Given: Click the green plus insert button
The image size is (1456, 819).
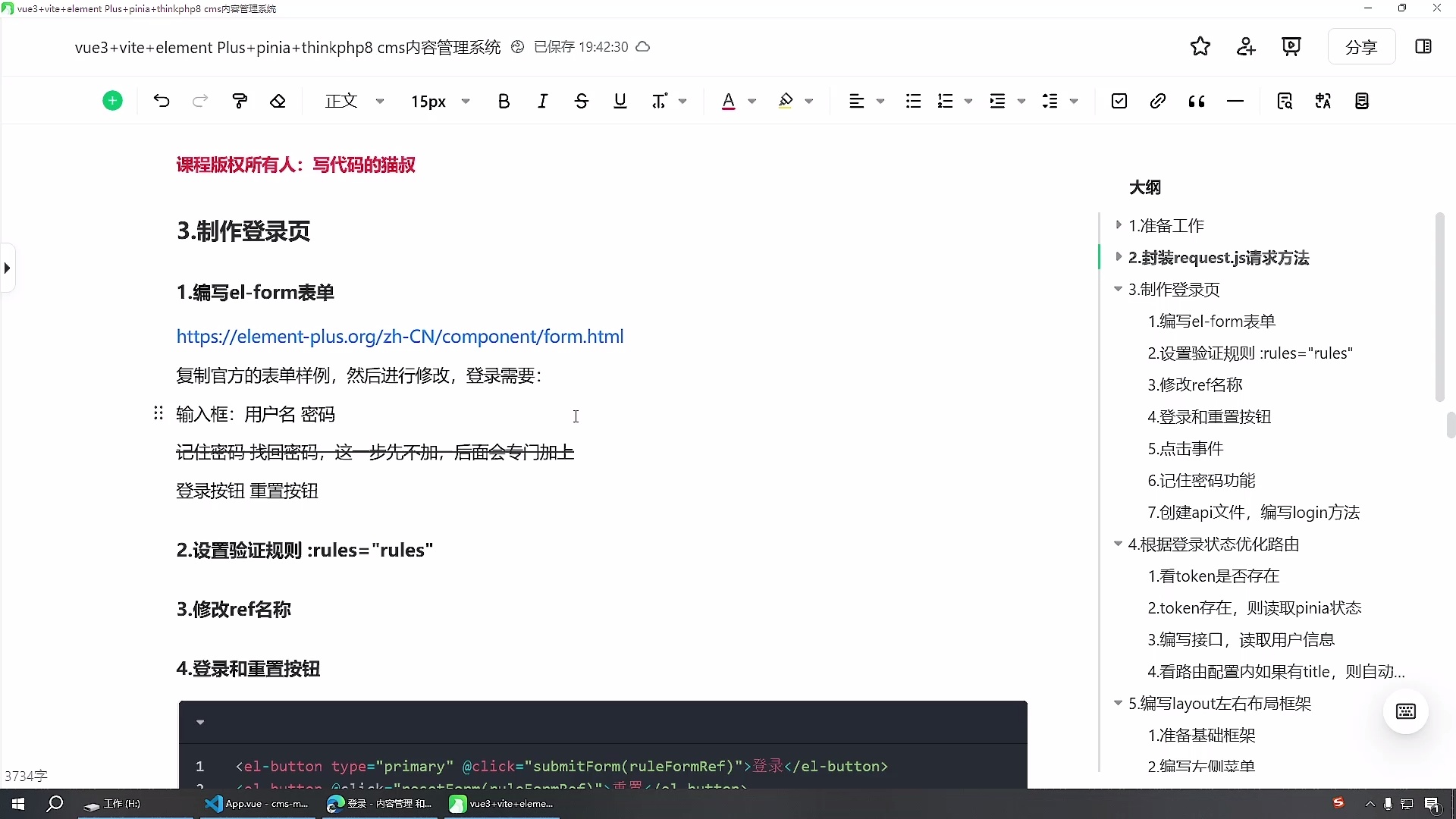Looking at the screenshot, I should pos(112,101).
